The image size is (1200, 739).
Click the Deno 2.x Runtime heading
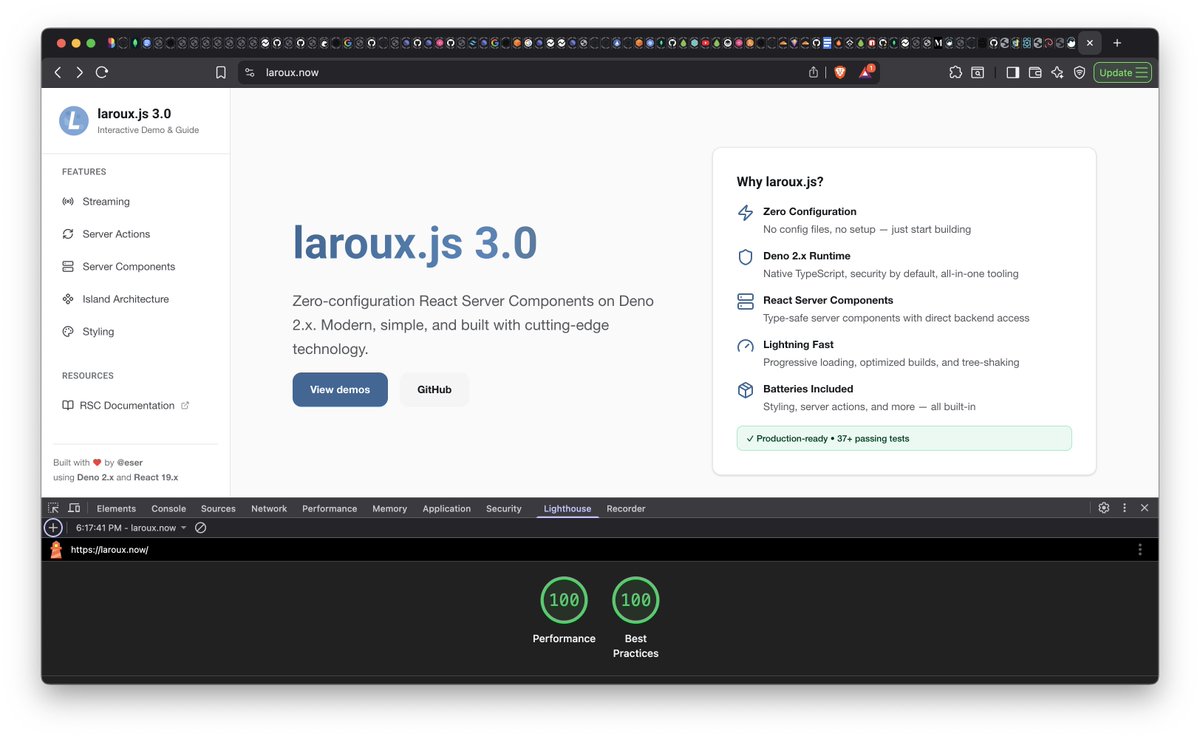(807, 255)
